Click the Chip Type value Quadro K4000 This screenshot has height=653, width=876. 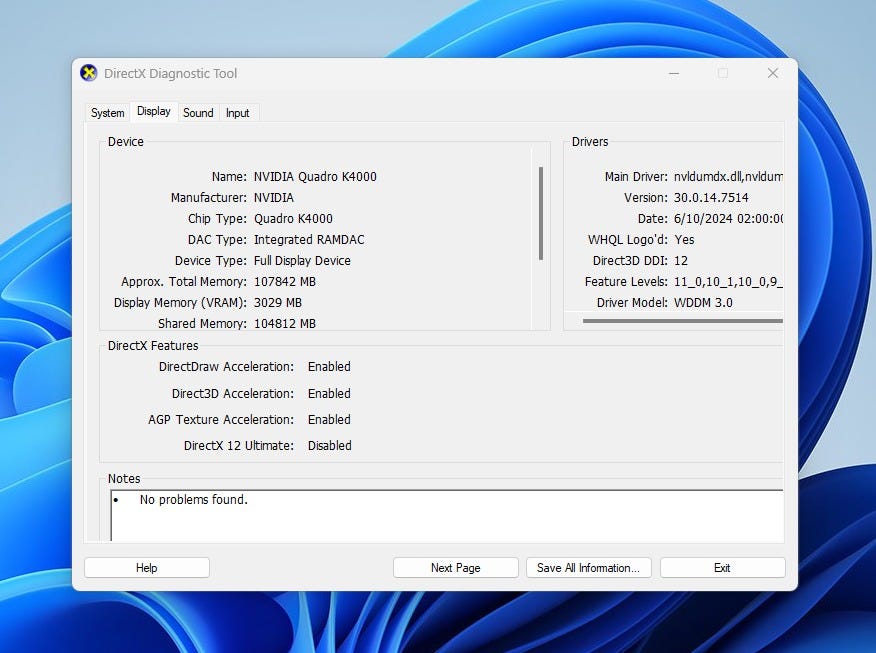293,218
